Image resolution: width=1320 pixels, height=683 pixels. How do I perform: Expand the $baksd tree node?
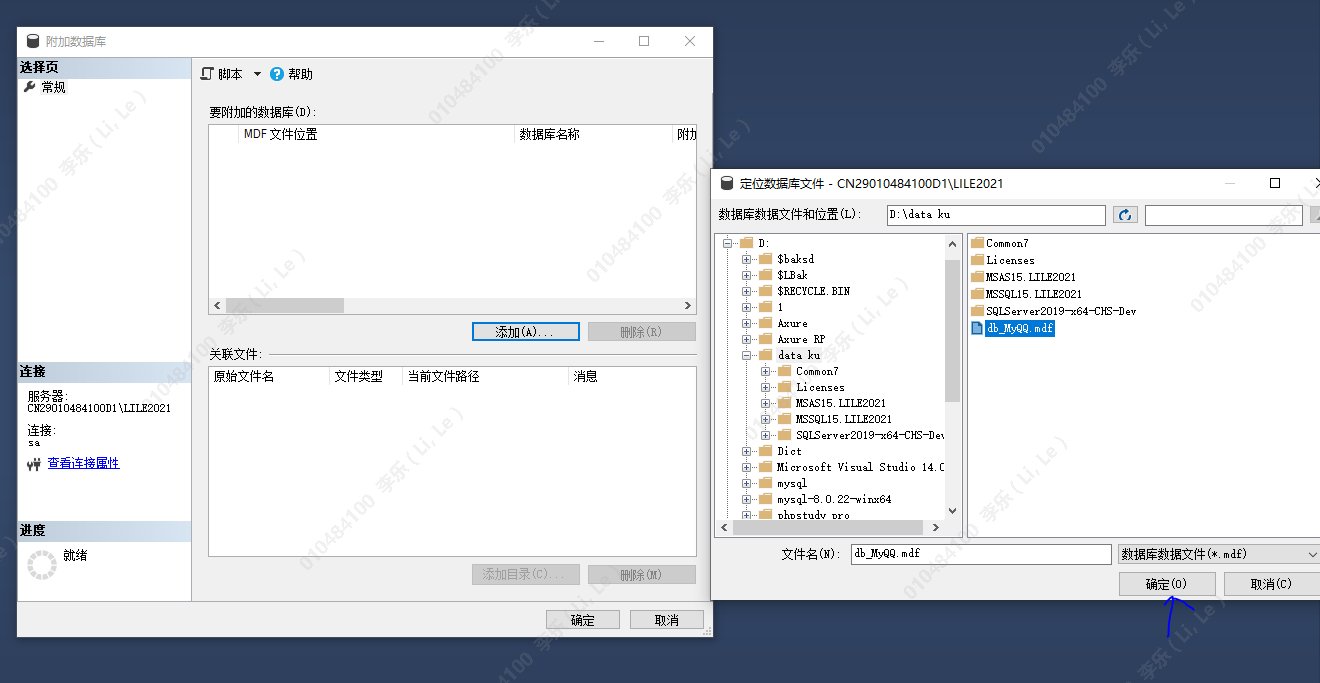coord(747,259)
